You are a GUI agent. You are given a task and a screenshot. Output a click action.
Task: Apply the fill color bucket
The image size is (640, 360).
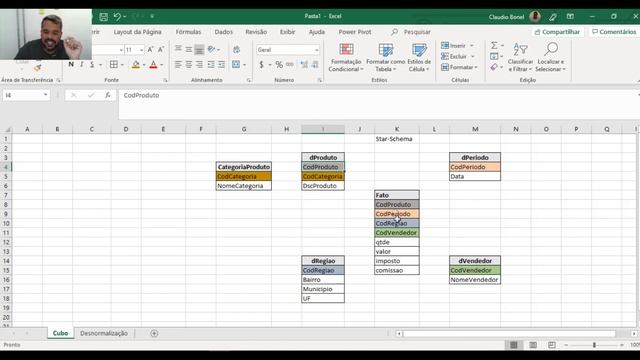[136, 64]
